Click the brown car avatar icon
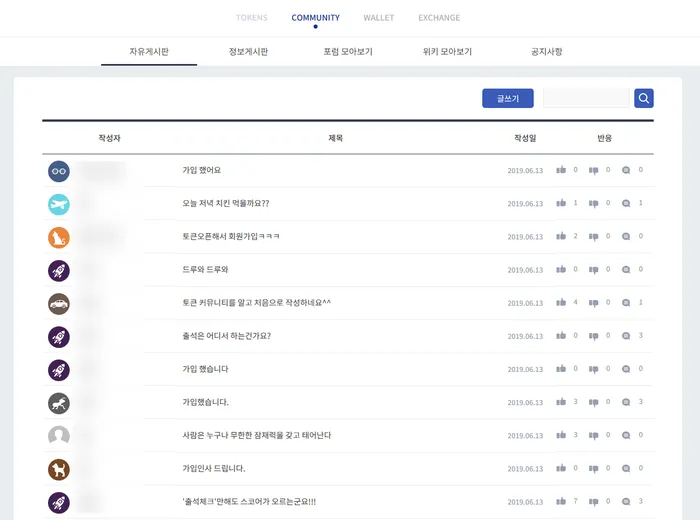Viewport: 700px width, 520px height. (59, 304)
